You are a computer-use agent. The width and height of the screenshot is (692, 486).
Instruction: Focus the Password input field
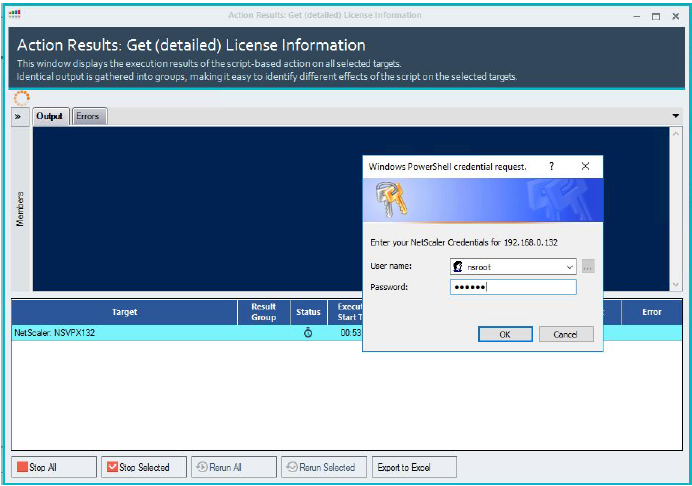(513, 287)
